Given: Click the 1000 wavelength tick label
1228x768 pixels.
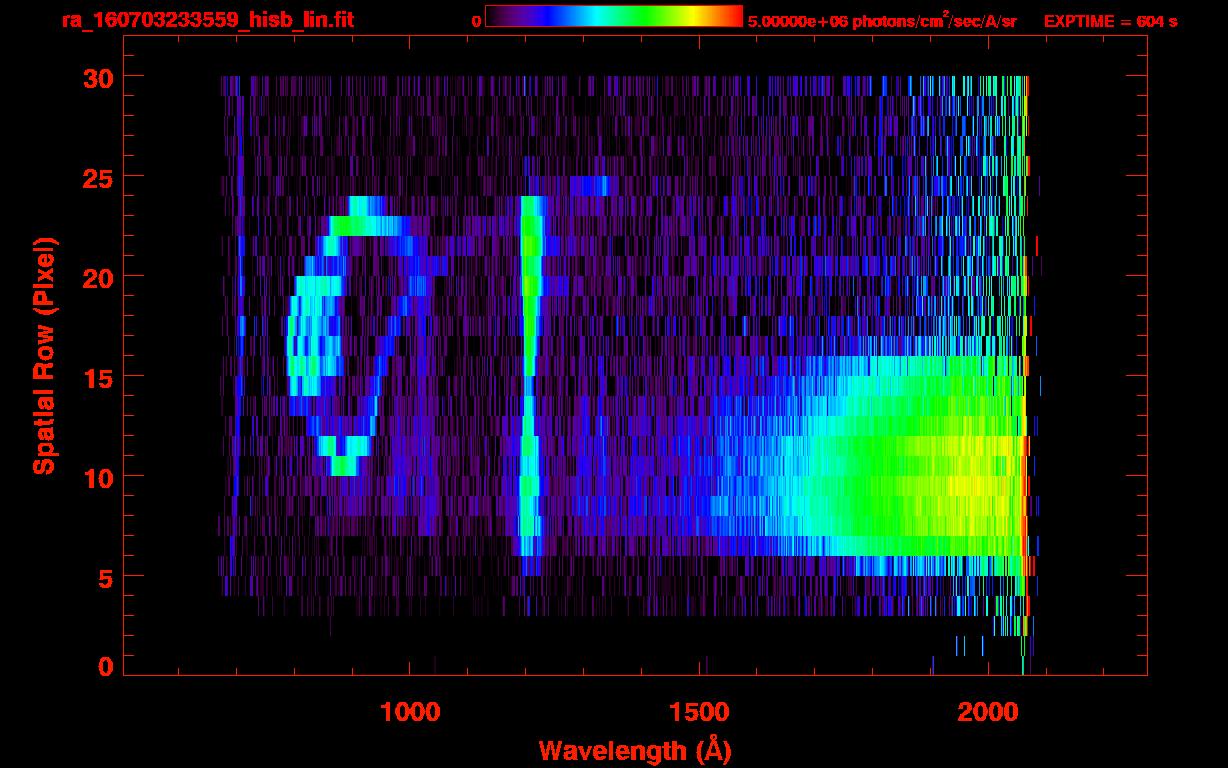Looking at the screenshot, I should [410, 711].
